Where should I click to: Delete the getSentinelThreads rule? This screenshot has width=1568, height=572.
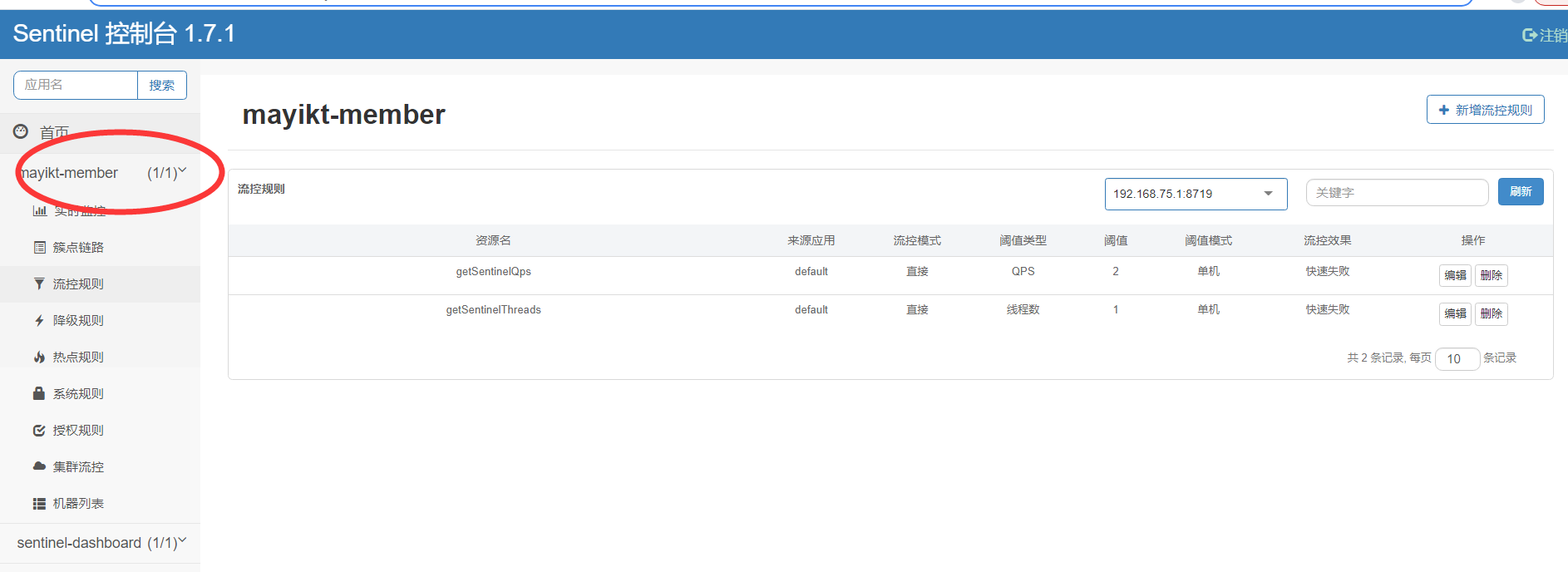point(1492,313)
